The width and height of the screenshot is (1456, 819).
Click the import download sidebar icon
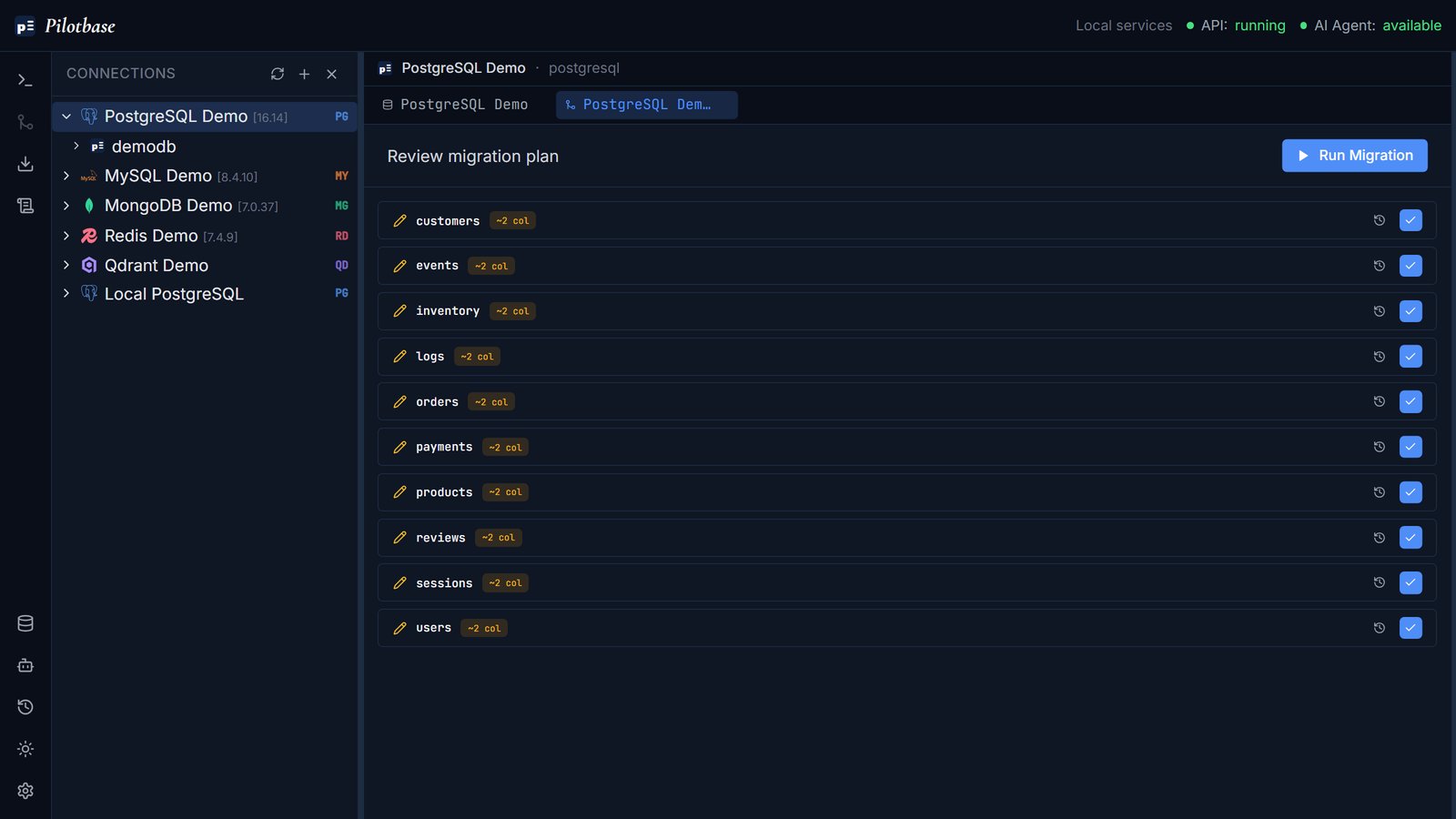pyautogui.click(x=25, y=164)
